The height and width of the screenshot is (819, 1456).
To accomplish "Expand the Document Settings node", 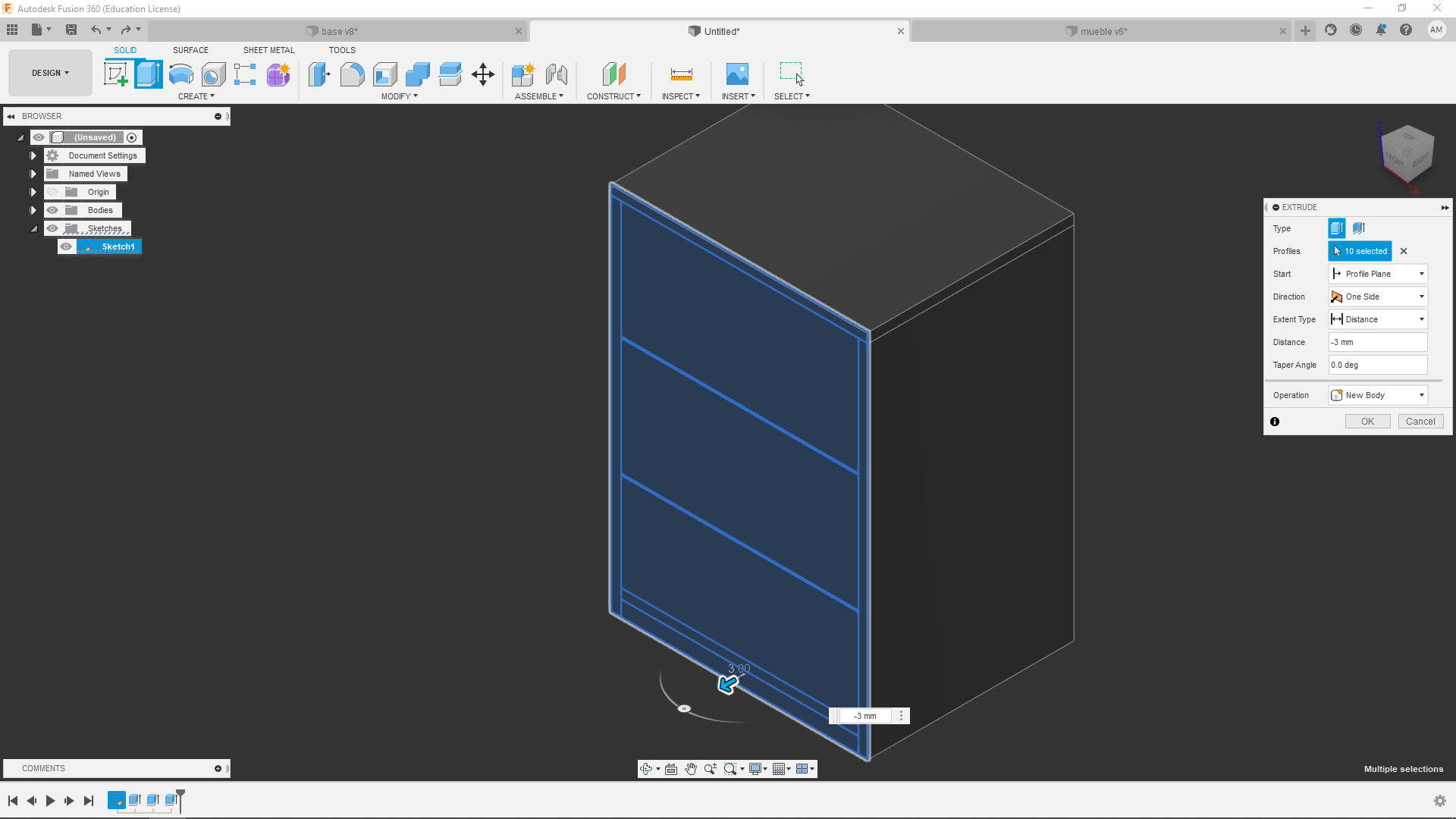I will tap(33, 155).
